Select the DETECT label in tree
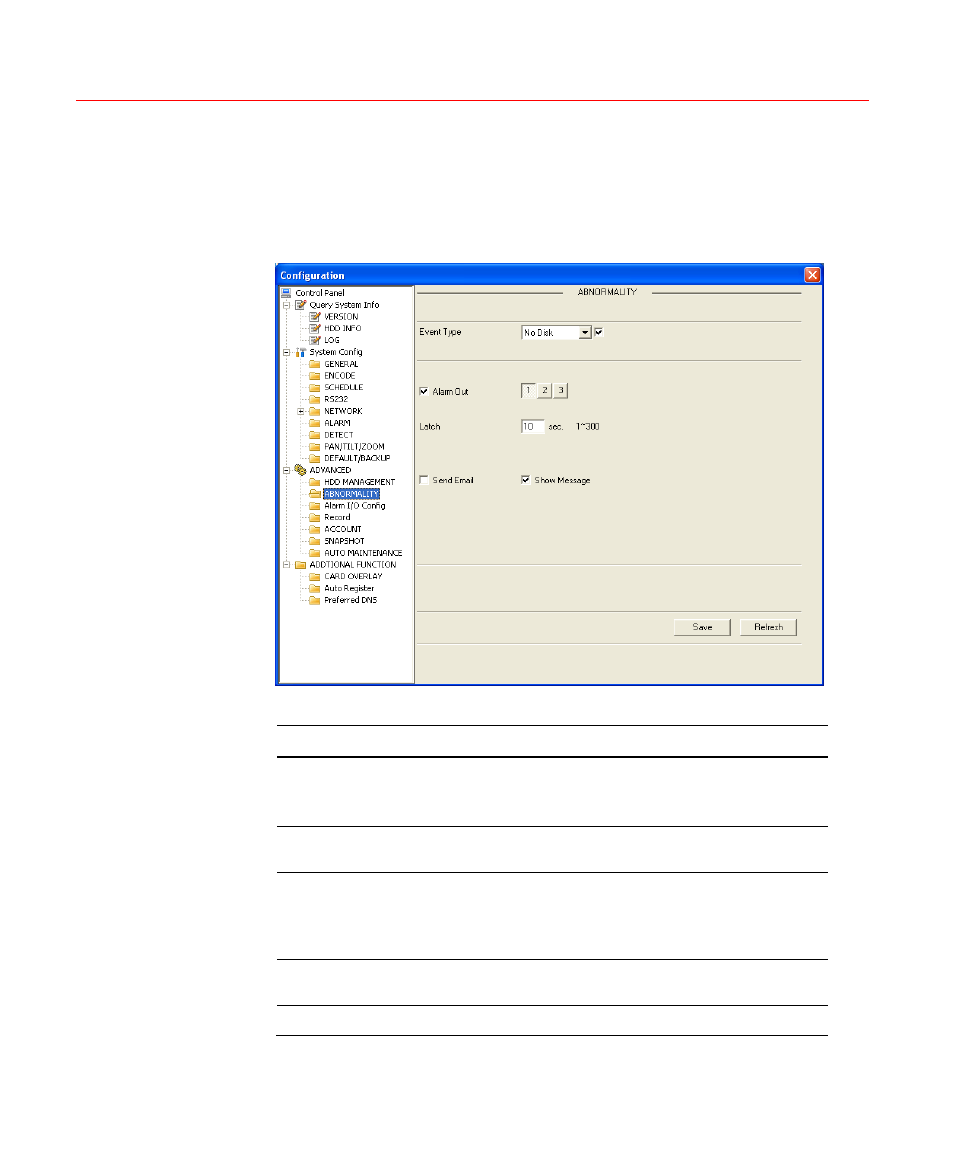Screen dimensions: 954x1157 pos(339,435)
